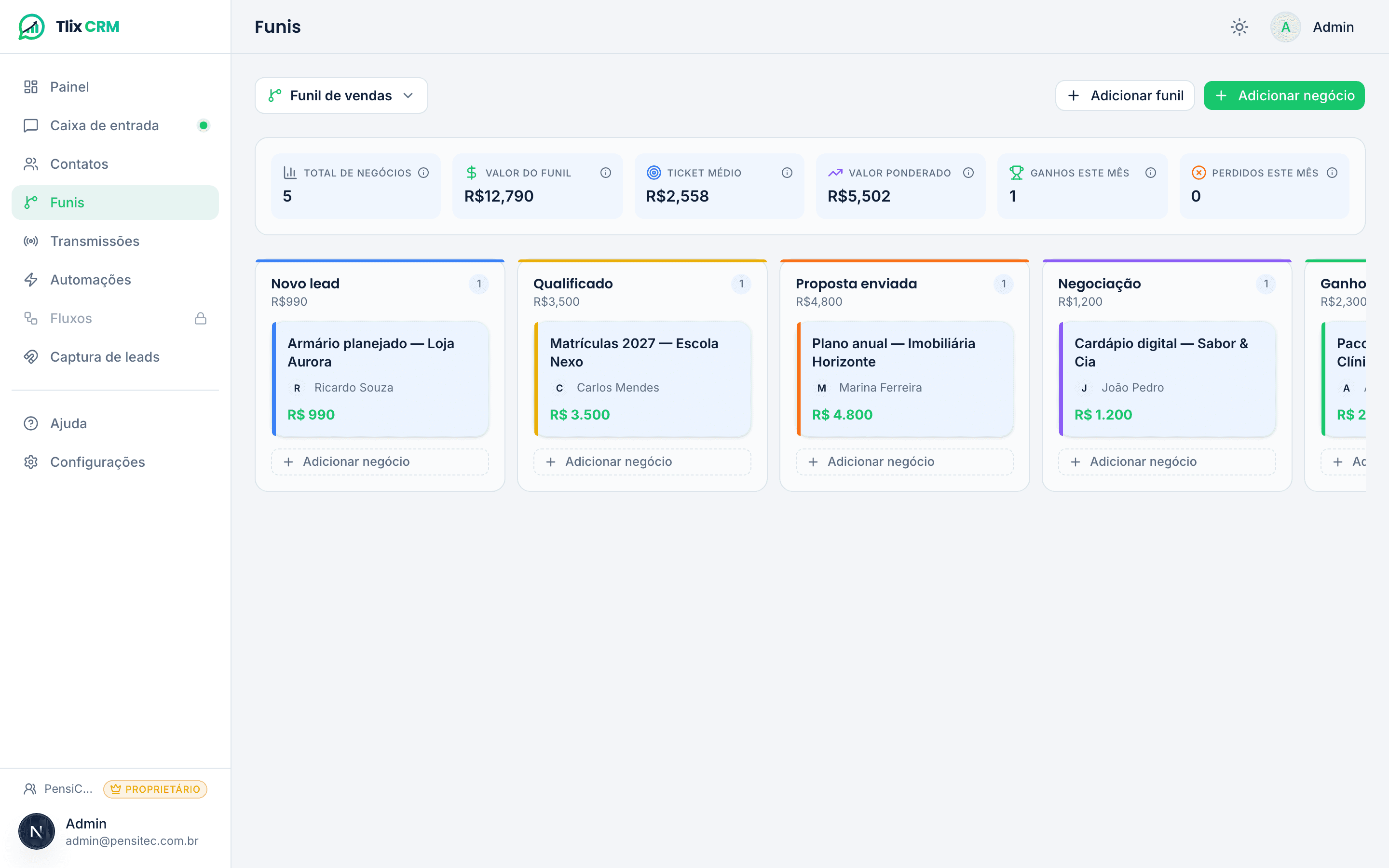
Task: Click the trending arrow icon on Valor ponderado
Action: tap(835, 173)
